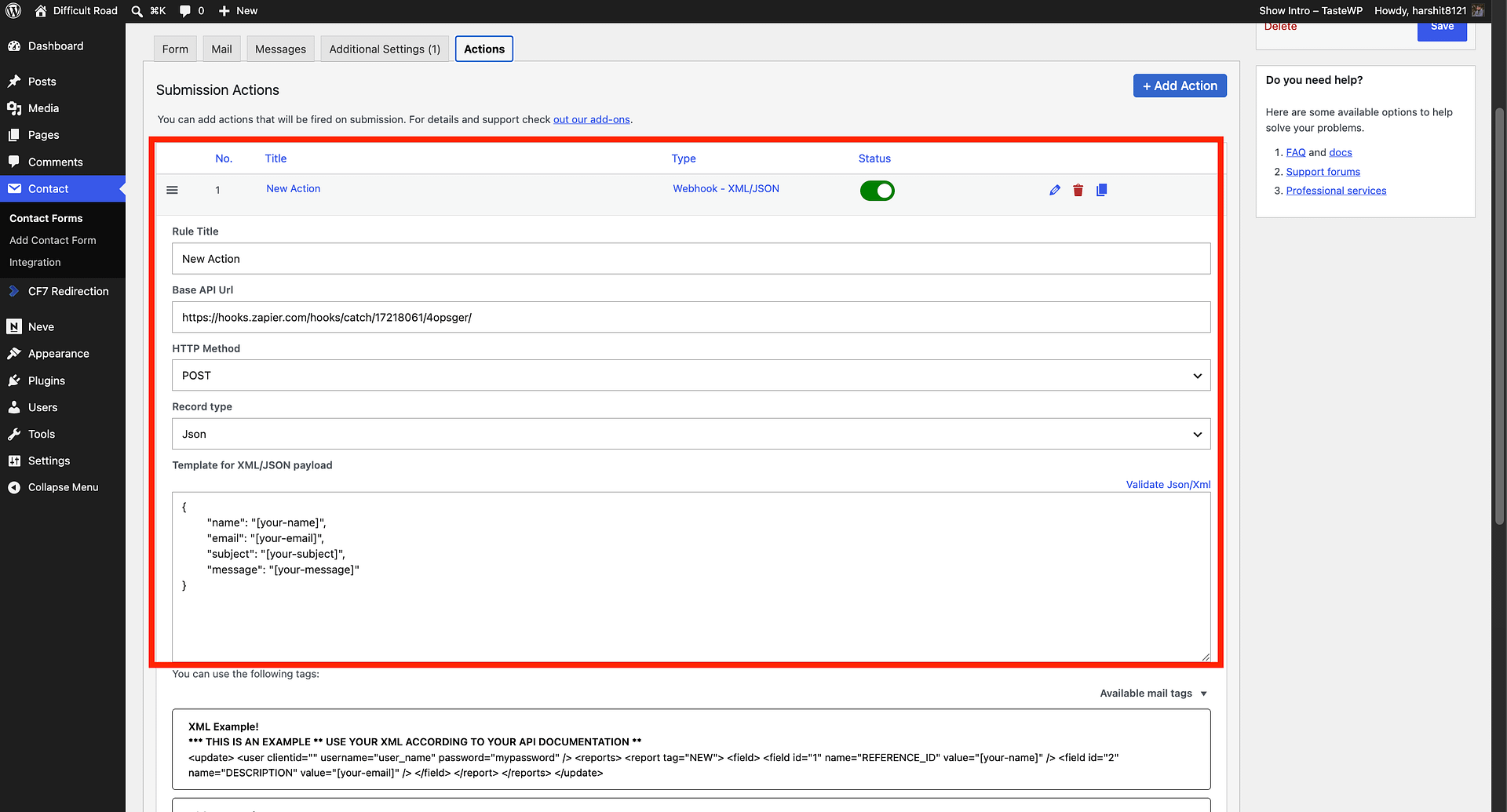Toggle the New Action status switch
This screenshot has height=812, width=1507.
click(x=877, y=191)
